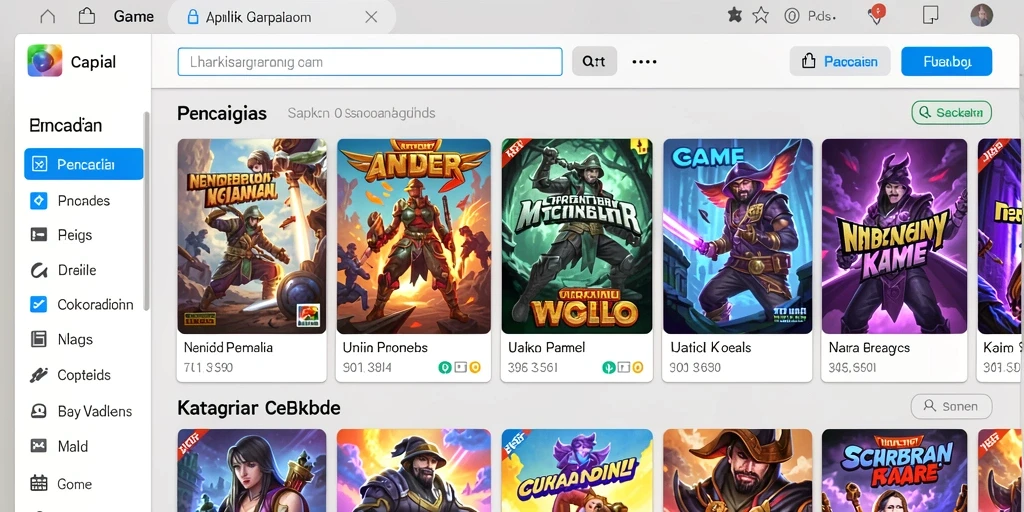Image resolution: width=1024 pixels, height=512 pixels.
Task: Click the star bookmark icon in the top bar
Action: 760,16
